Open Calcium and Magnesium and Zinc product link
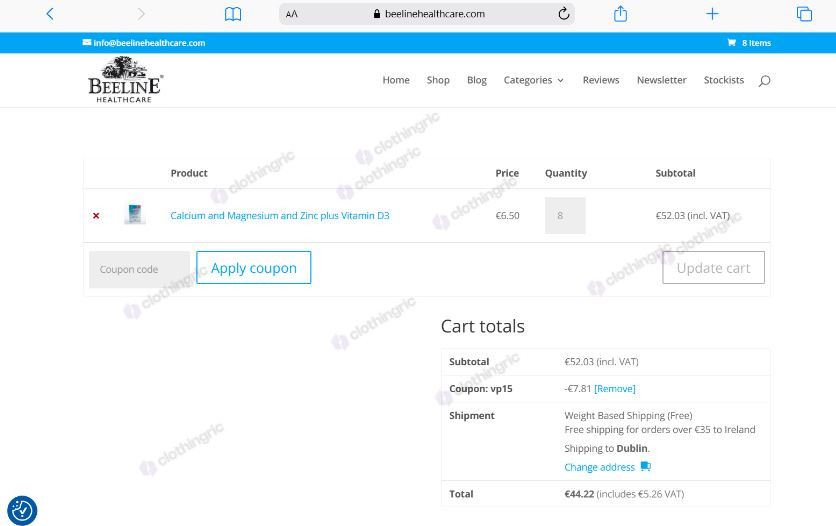The height and width of the screenshot is (526, 836). click(x=280, y=215)
